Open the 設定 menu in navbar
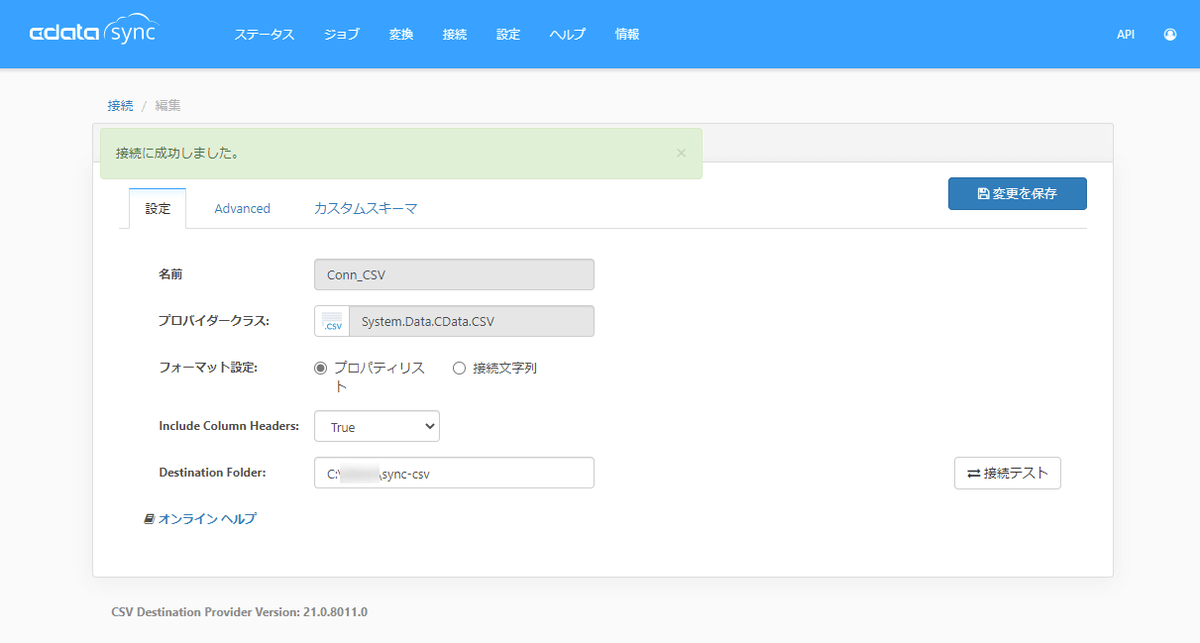The image size is (1200, 643). click(x=508, y=34)
